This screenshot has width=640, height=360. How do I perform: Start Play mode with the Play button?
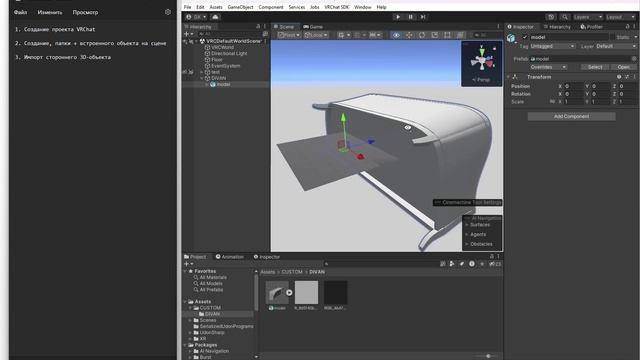(398, 17)
